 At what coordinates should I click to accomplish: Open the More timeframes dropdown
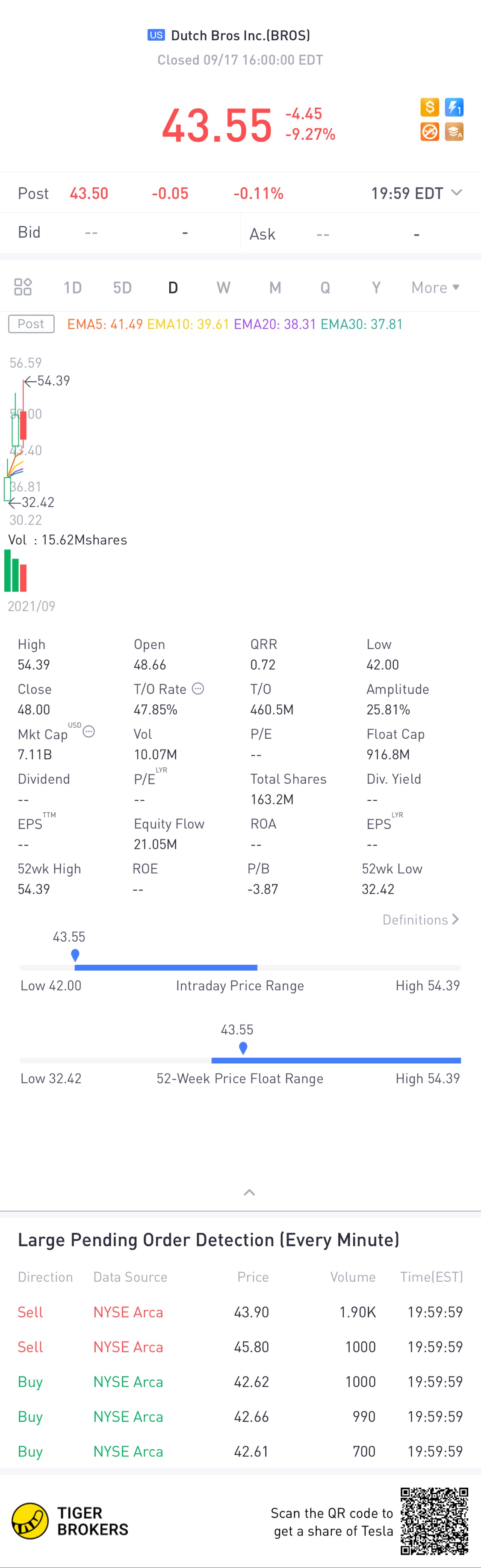[435, 287]
